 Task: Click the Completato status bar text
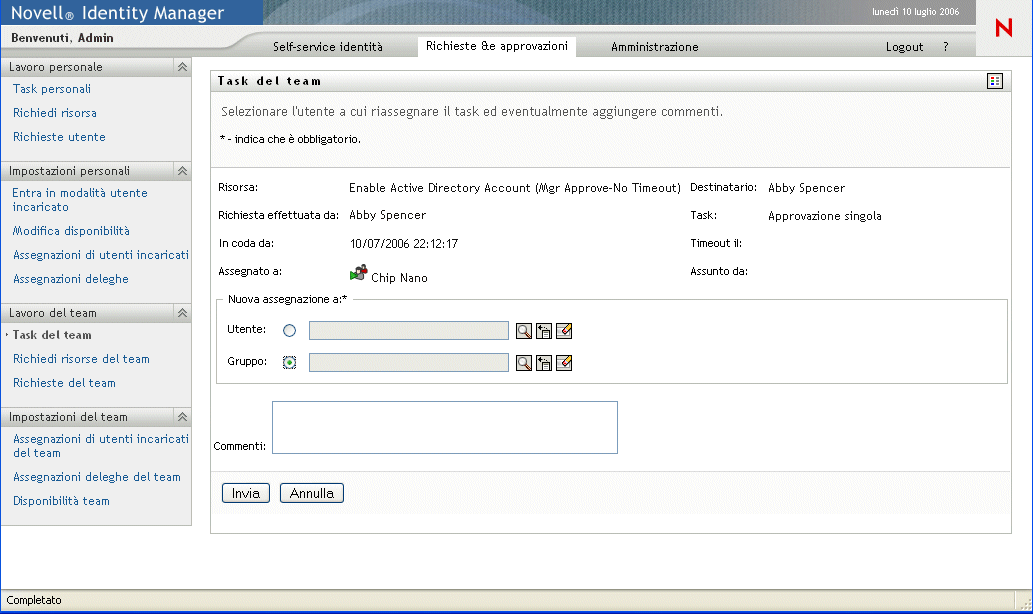(34, 600)
